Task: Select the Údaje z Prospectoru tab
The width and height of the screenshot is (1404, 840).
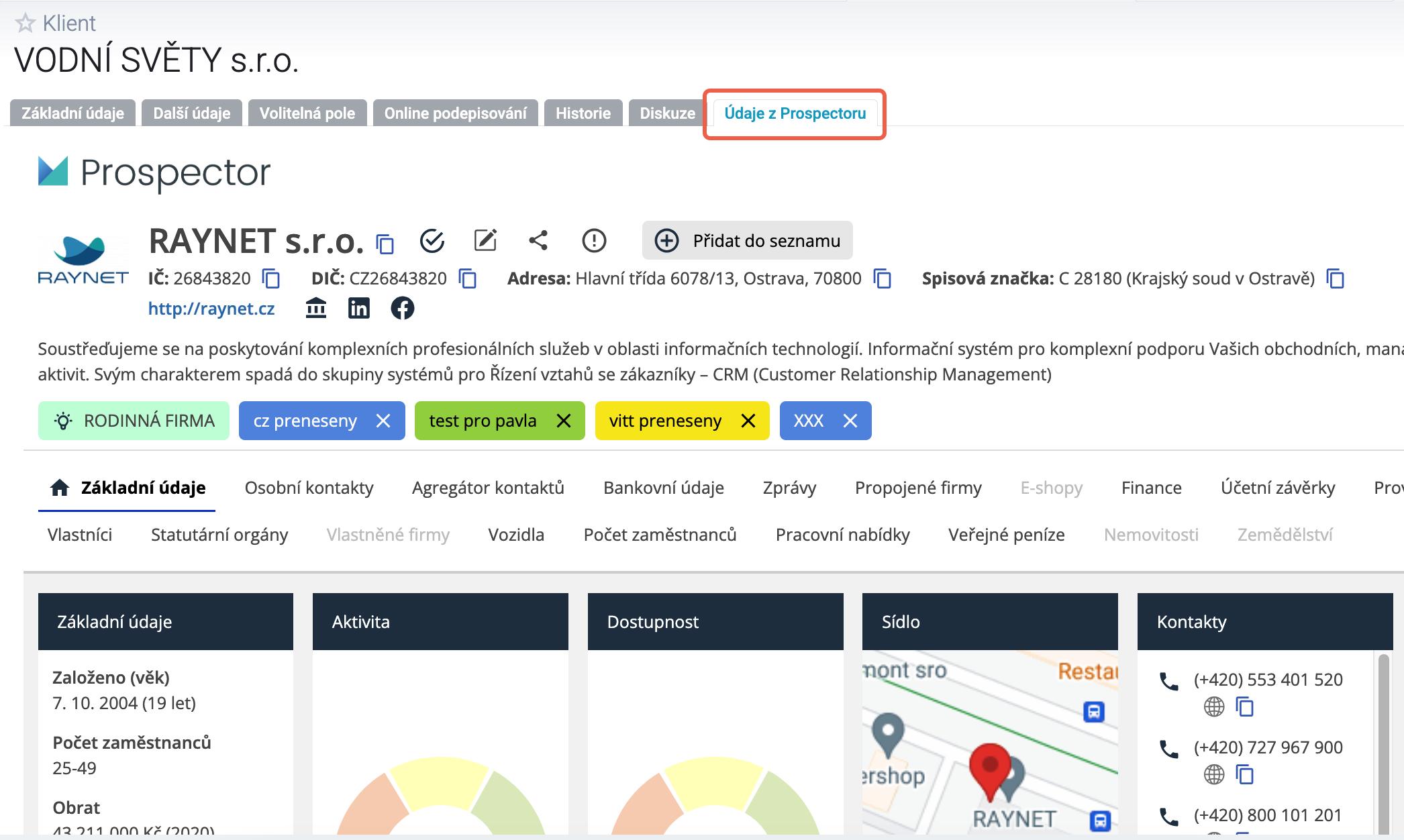Action: click(x=795, y=113)
